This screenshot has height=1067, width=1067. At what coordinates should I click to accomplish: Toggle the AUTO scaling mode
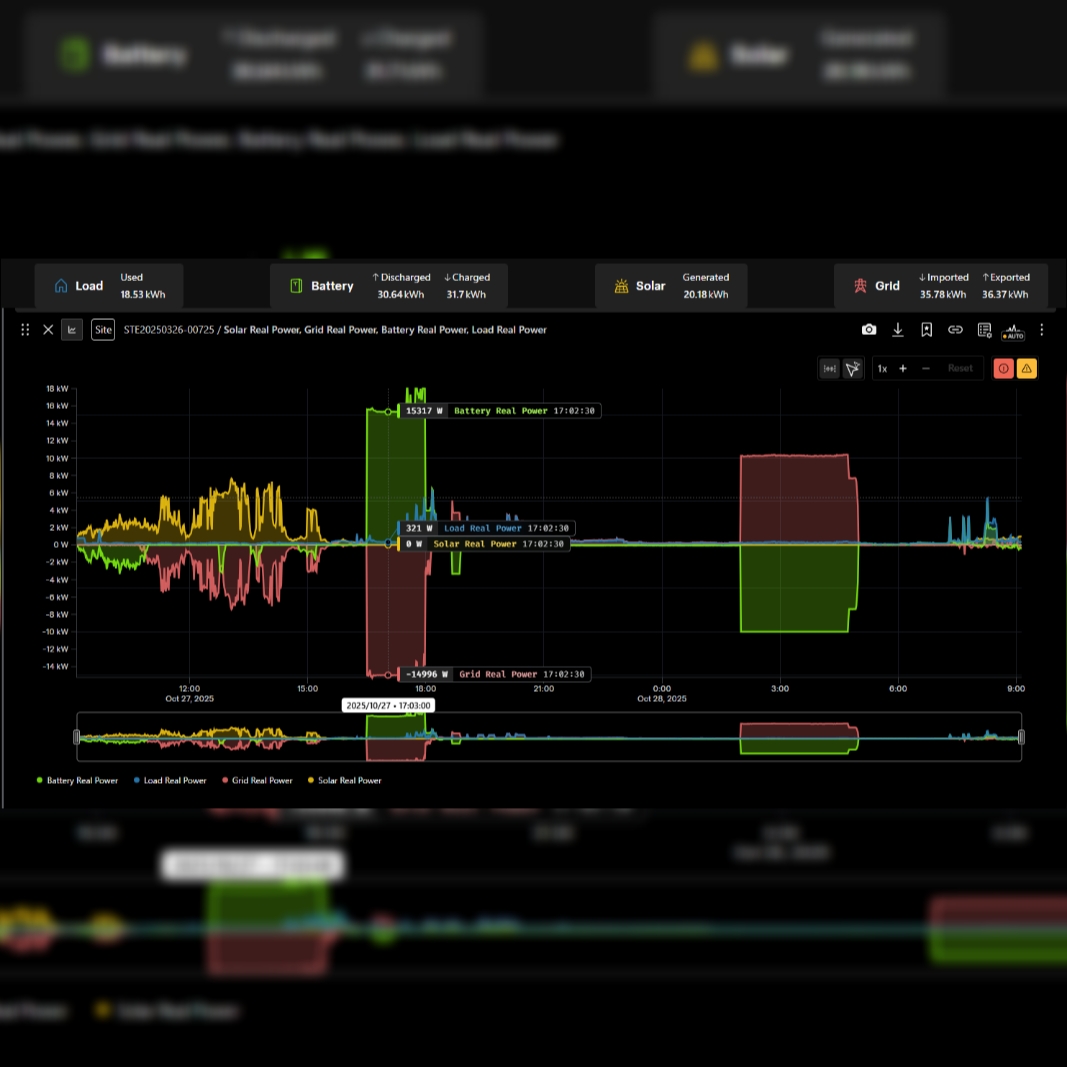(1013, 331)
